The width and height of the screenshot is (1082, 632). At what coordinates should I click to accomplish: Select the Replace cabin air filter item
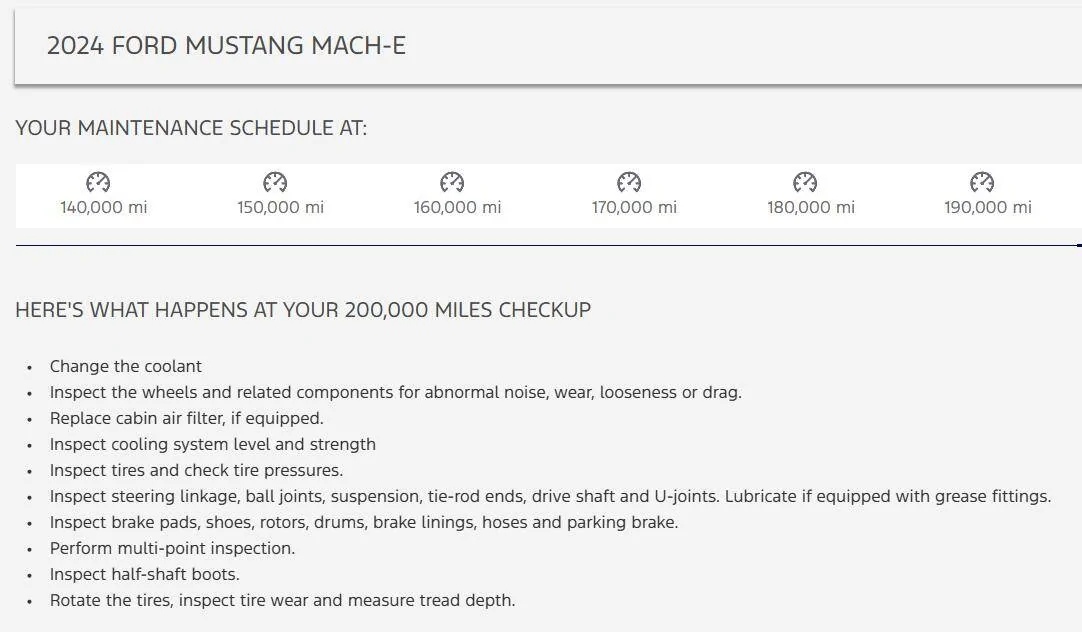point(186,418)
